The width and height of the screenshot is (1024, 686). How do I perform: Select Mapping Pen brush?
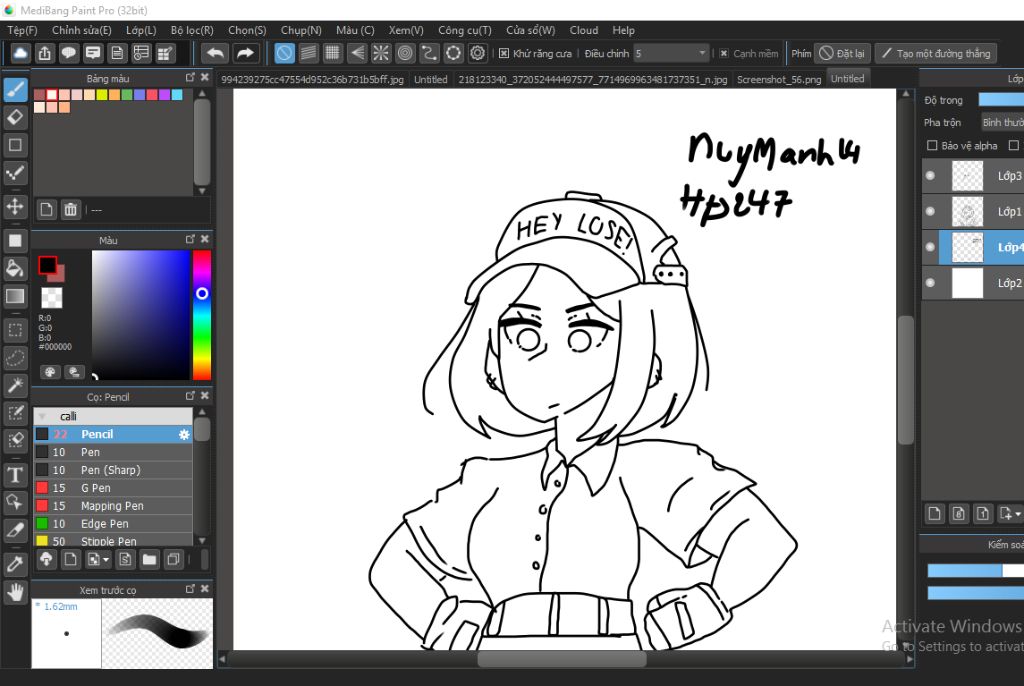coord(113,506)
